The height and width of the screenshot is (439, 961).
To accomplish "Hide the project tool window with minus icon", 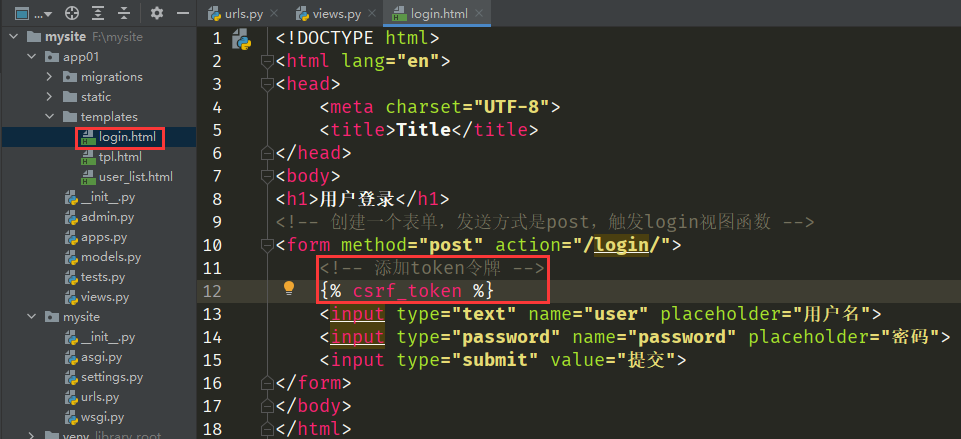I will [x=182, y=14].
